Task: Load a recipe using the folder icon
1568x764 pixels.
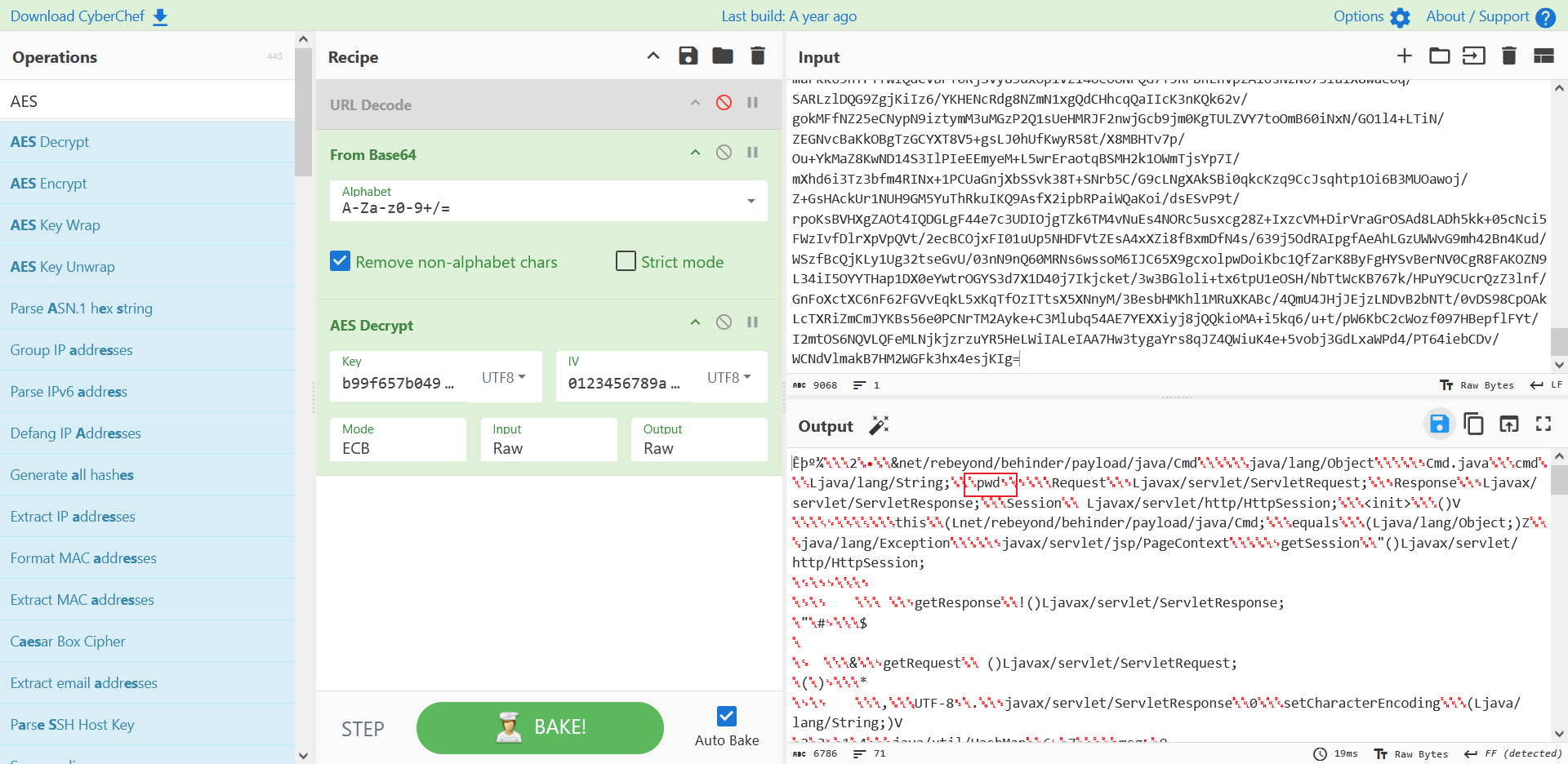Action: pyautogui.click(x=723, y=56)
